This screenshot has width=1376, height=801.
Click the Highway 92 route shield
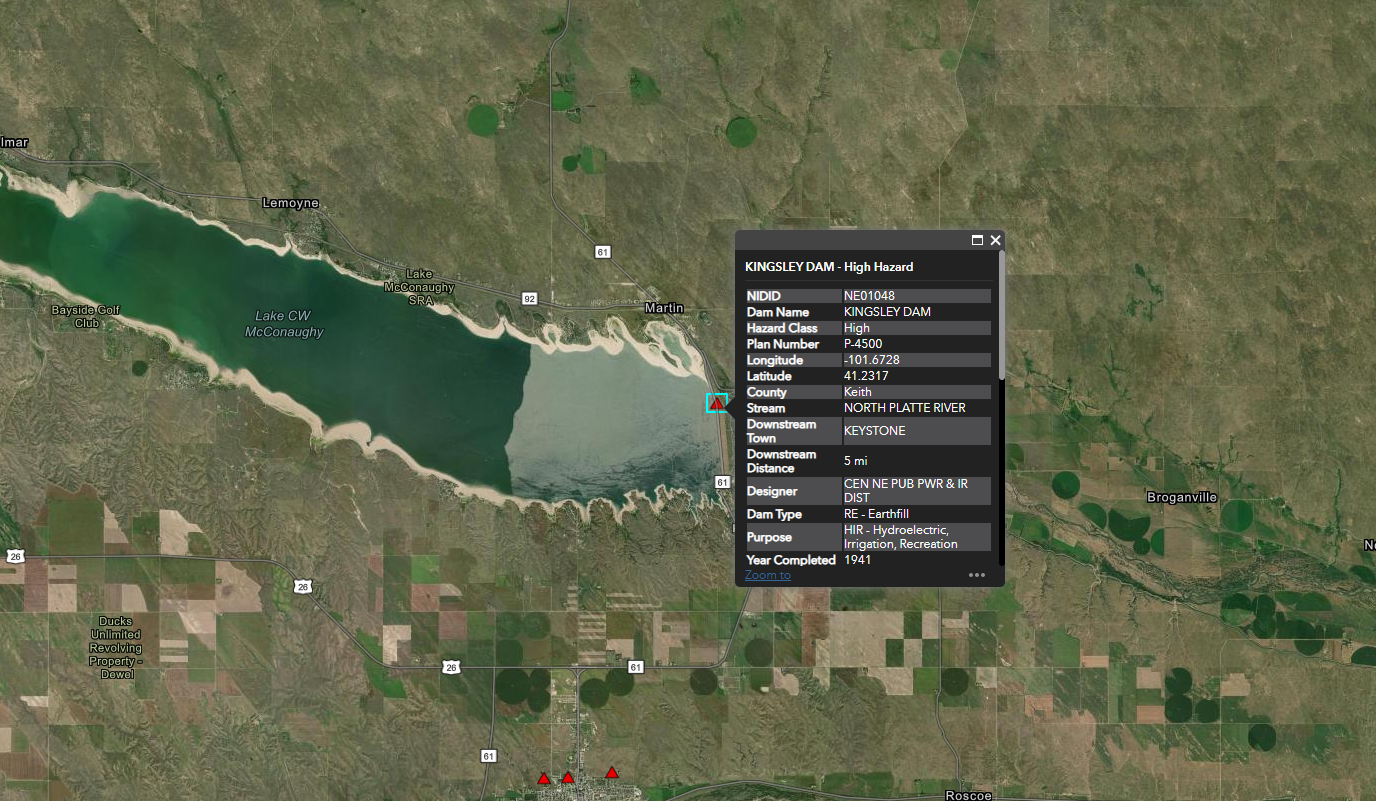(528, 298)
